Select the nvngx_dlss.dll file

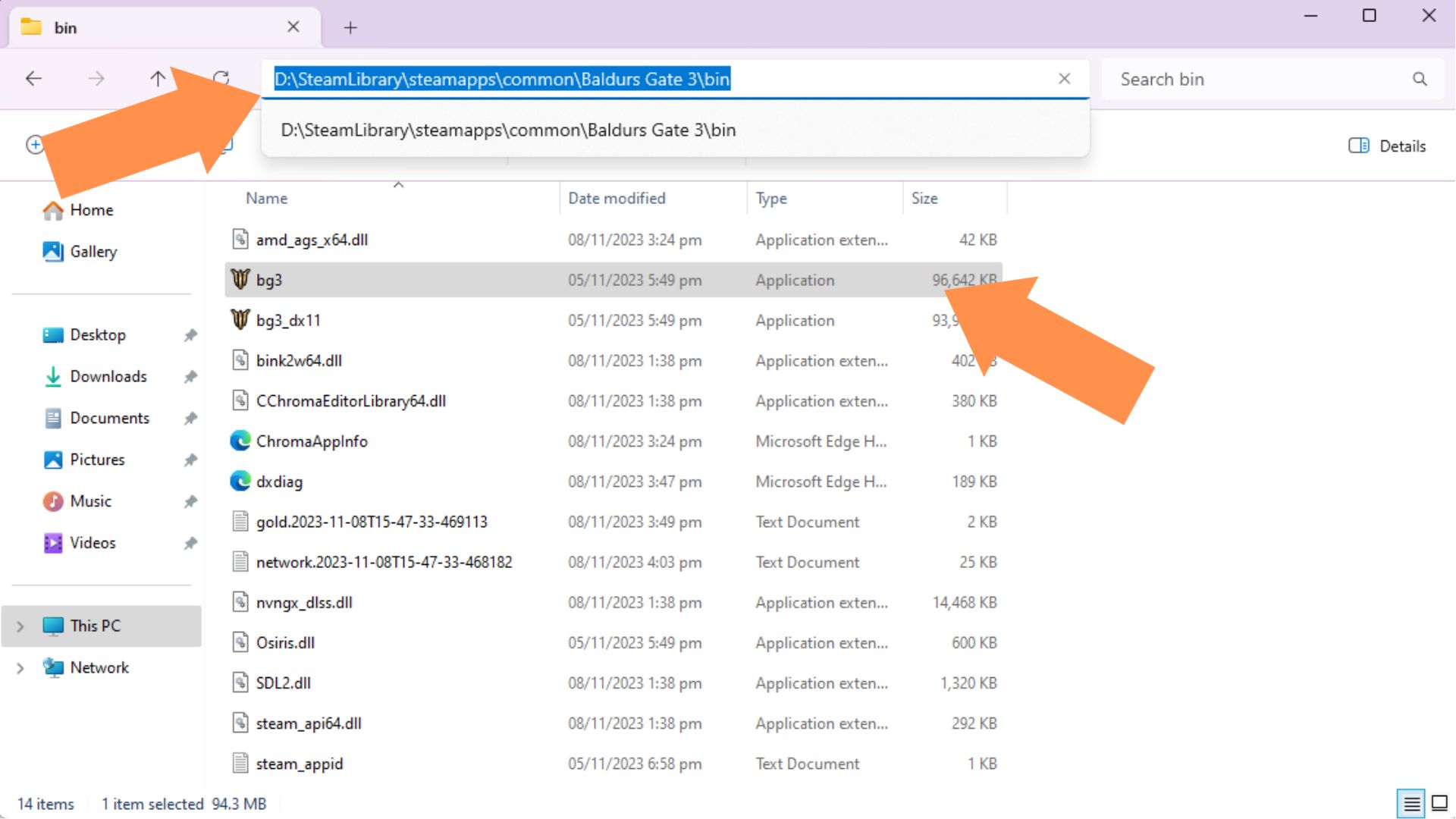click(613, 603)
